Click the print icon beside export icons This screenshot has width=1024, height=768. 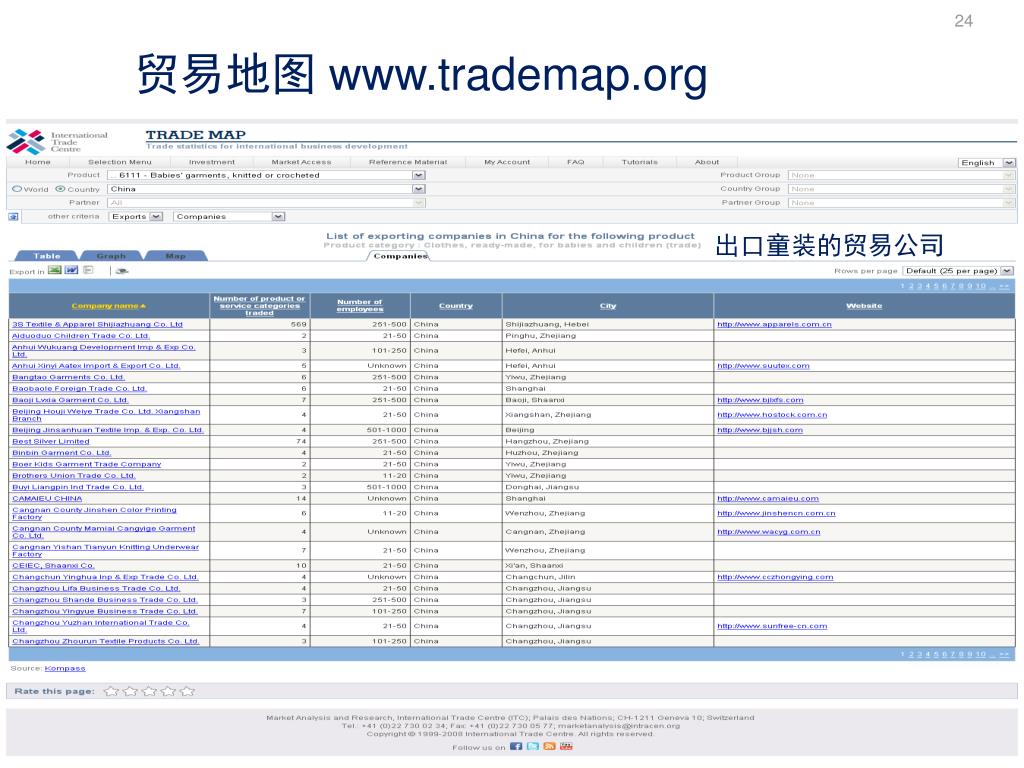(x=122, y=271)
